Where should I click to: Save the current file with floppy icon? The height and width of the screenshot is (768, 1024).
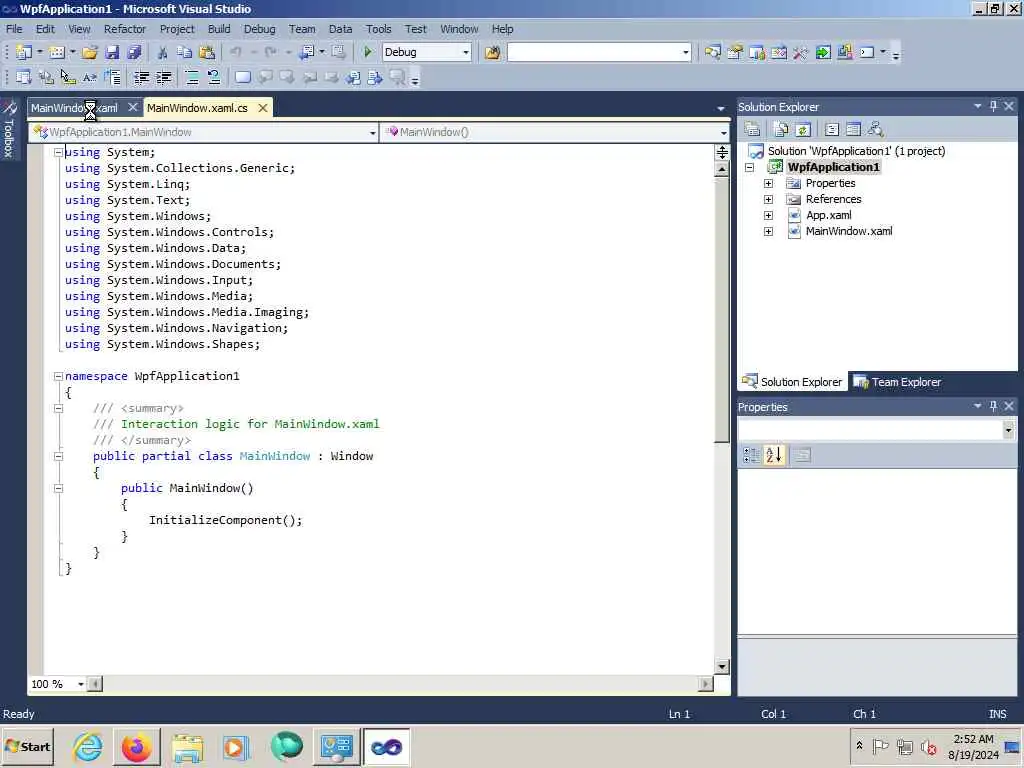(x=112, y=52)
